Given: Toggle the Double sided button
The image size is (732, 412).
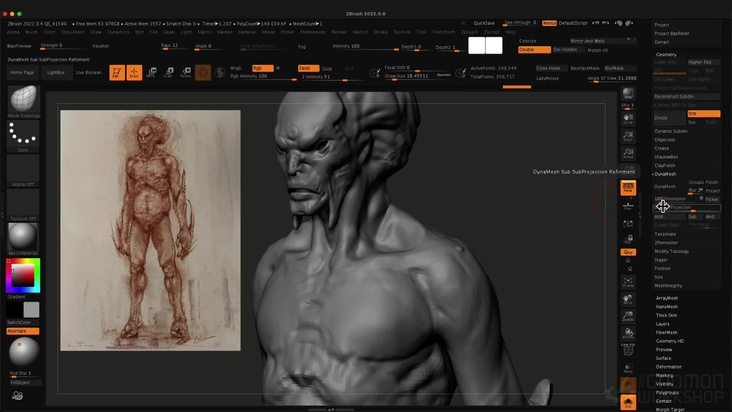Looking at the screenshot, I should click(x=534, y=49).
